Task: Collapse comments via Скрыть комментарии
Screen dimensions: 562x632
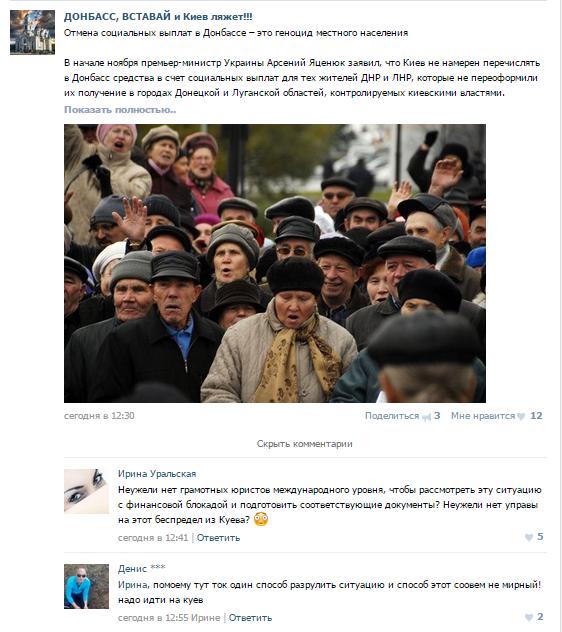Action: coord(304,444)
